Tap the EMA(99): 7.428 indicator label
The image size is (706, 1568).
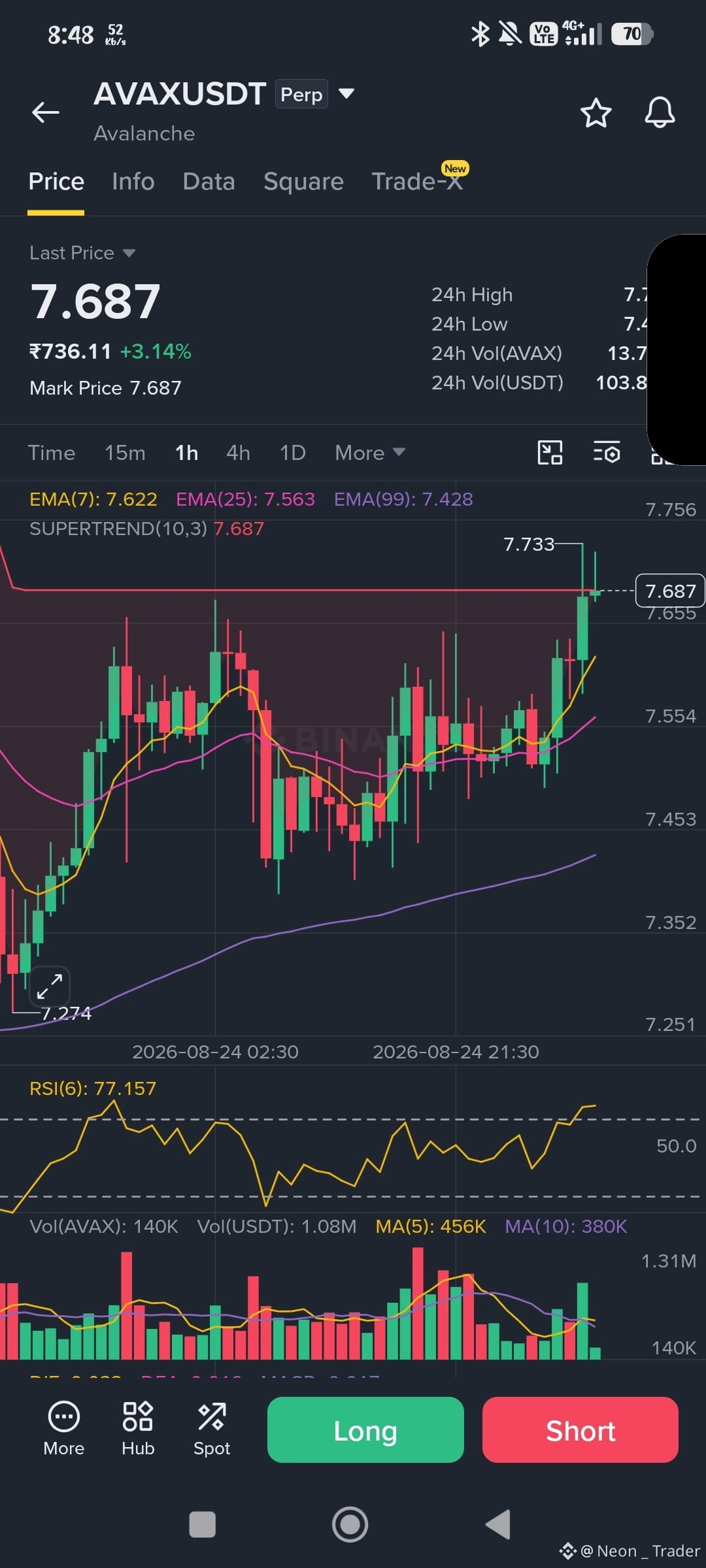(x=403, y=499)
